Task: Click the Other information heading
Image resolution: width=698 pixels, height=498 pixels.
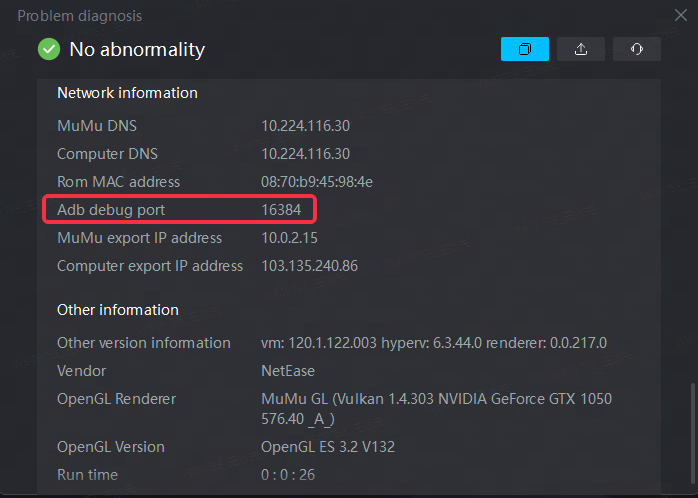Action: [118, 310]
